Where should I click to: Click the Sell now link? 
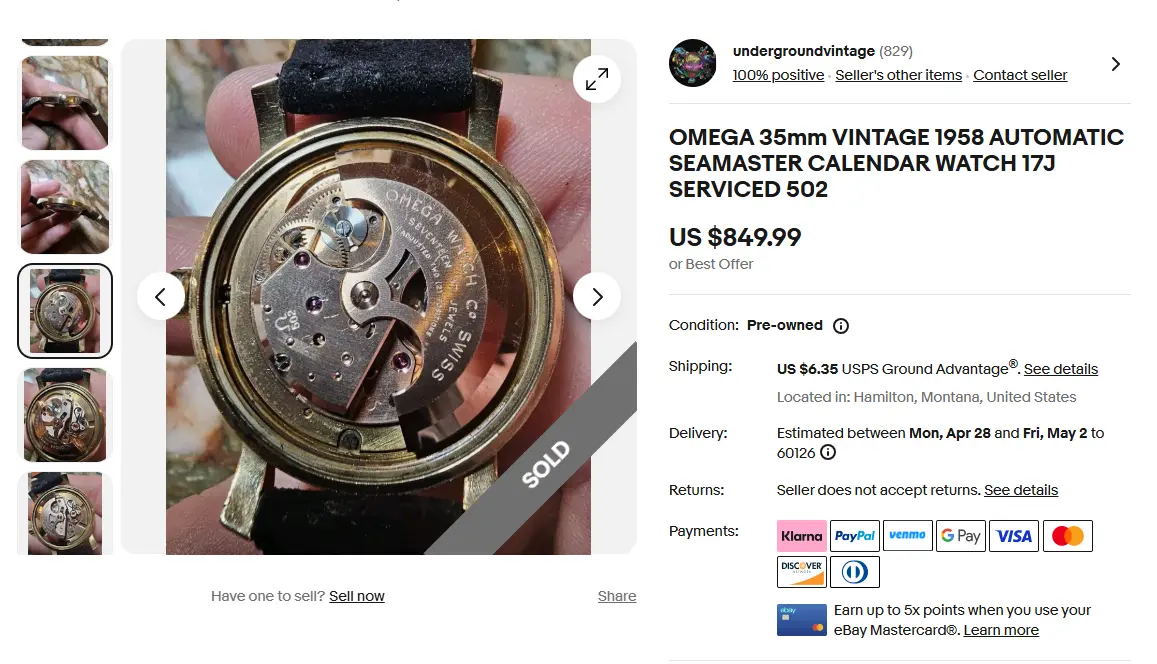[x=356, y=596]
